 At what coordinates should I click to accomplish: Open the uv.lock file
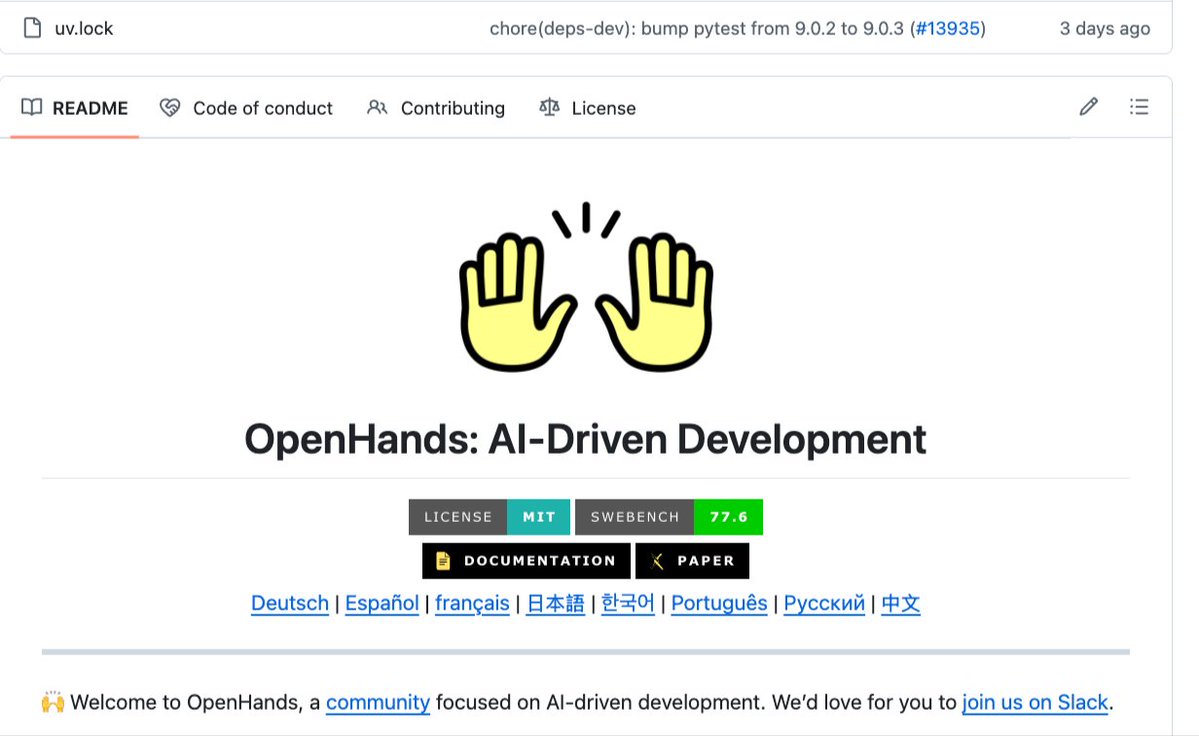point(83,28)
